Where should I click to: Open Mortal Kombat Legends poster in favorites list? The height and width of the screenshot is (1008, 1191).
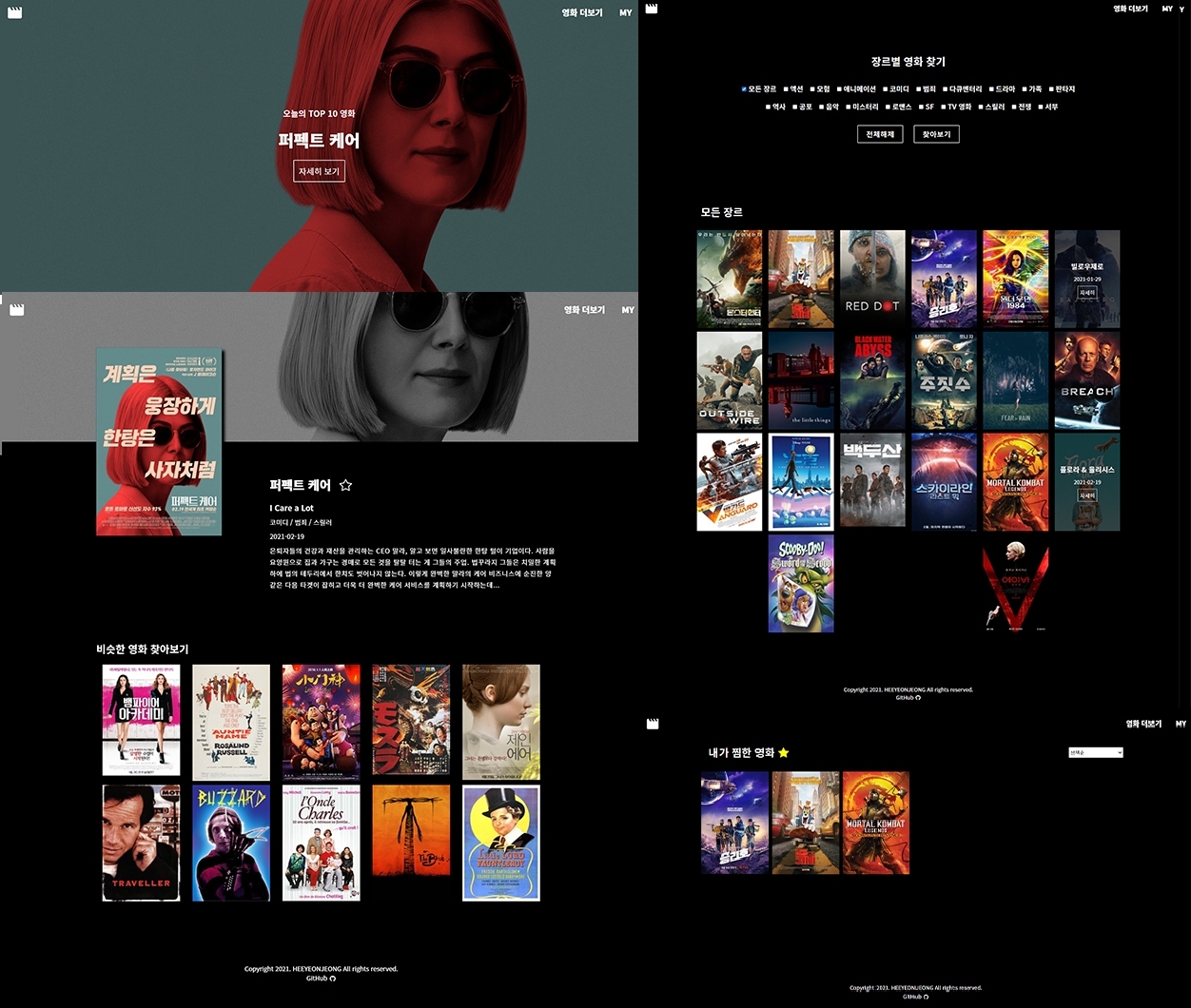point(876,824)
